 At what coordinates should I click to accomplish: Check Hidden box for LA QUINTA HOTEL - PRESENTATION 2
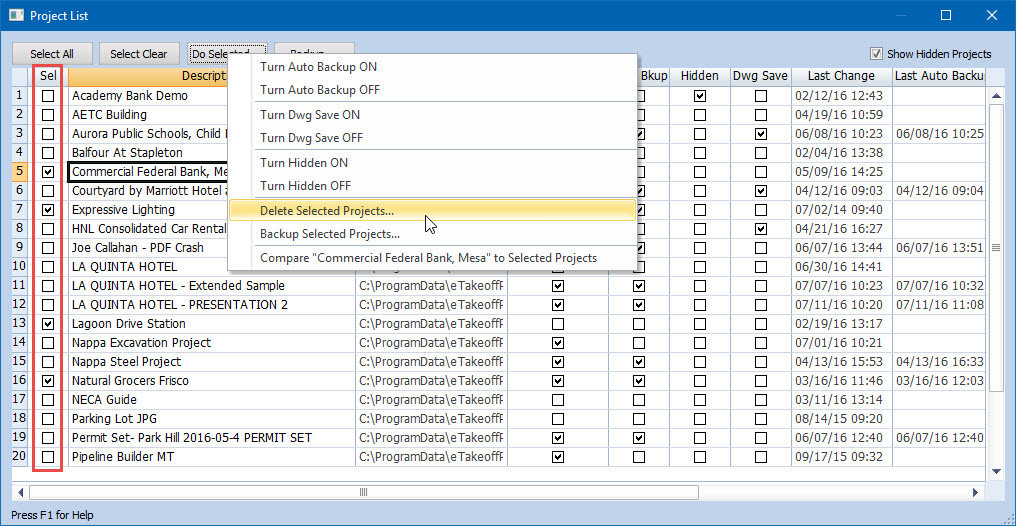700,304
